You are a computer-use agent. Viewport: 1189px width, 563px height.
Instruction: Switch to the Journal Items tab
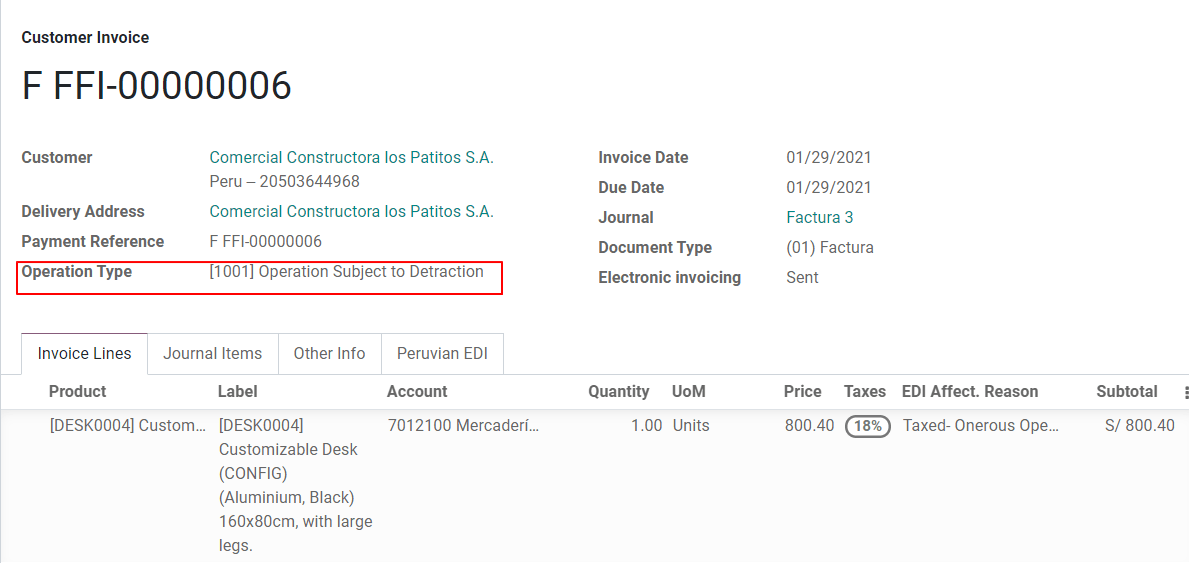coord(212,354)
